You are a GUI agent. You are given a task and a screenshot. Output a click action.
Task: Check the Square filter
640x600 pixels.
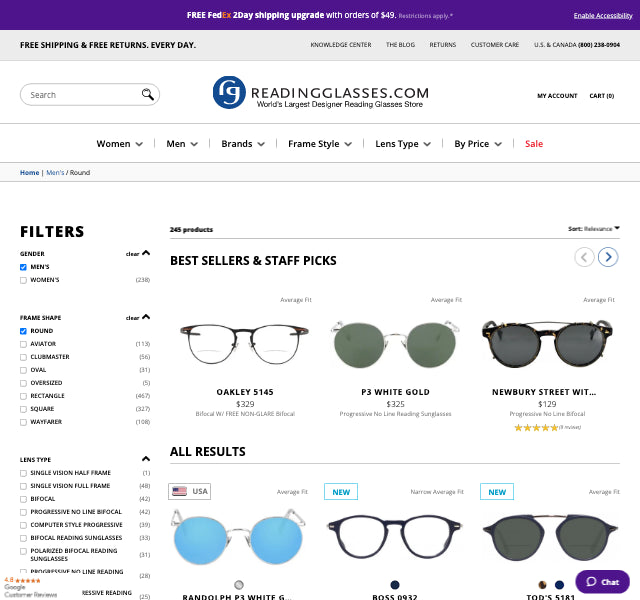23,409
